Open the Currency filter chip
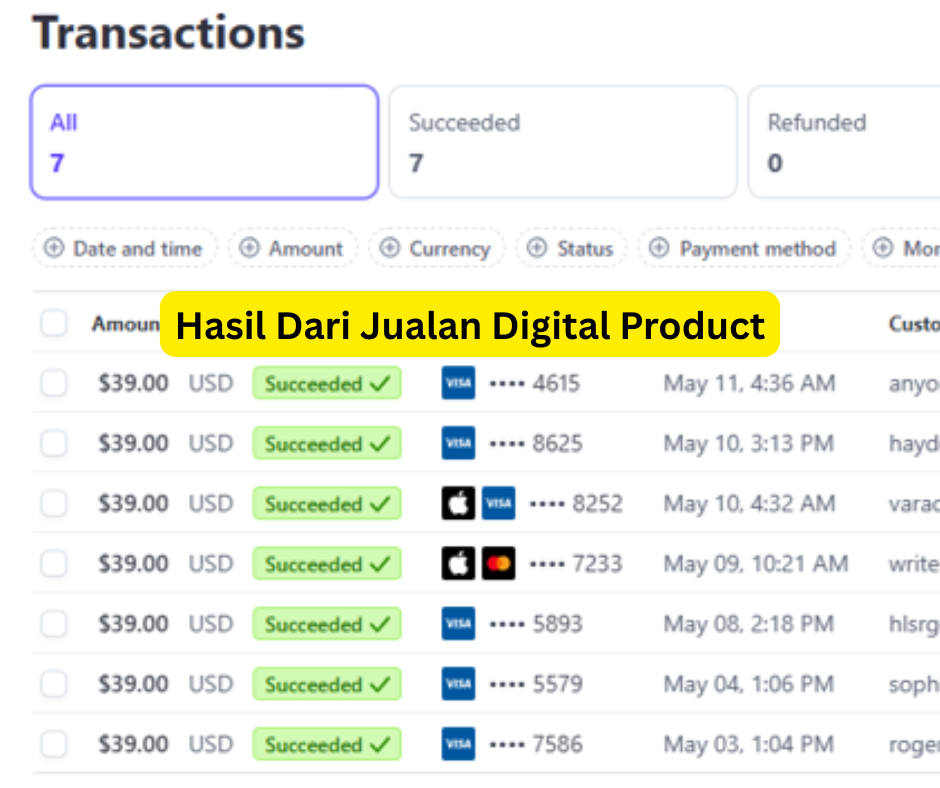Viewport: 940px width, 788px height. (x=436, y=249)
